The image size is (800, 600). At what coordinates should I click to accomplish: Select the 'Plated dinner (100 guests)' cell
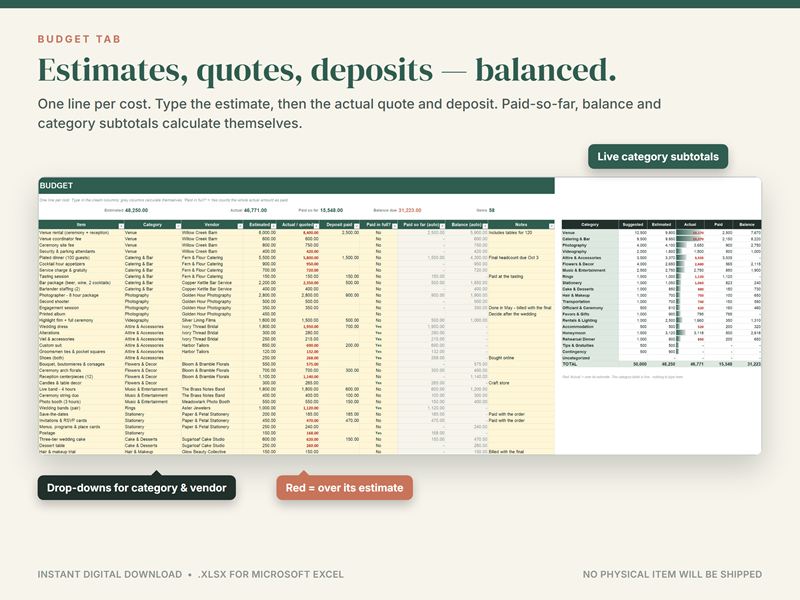[81, 258]
